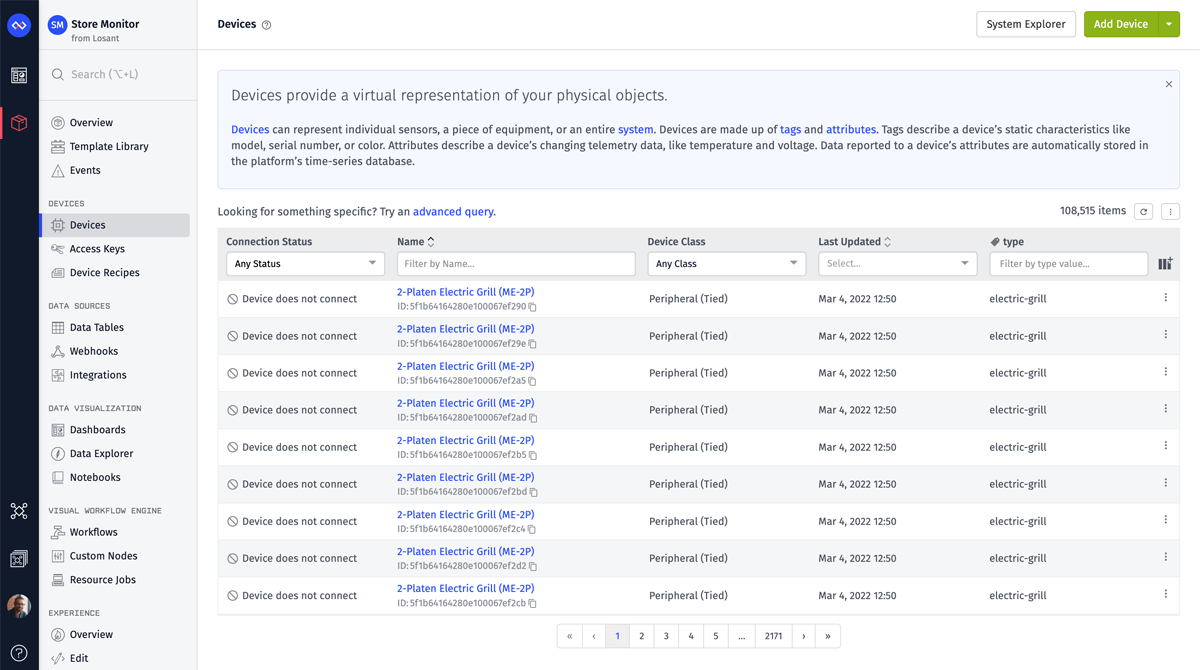Click the refresh devices list icon
The width and height of the screenshot is (1200, 670).
pos(1144,211)
